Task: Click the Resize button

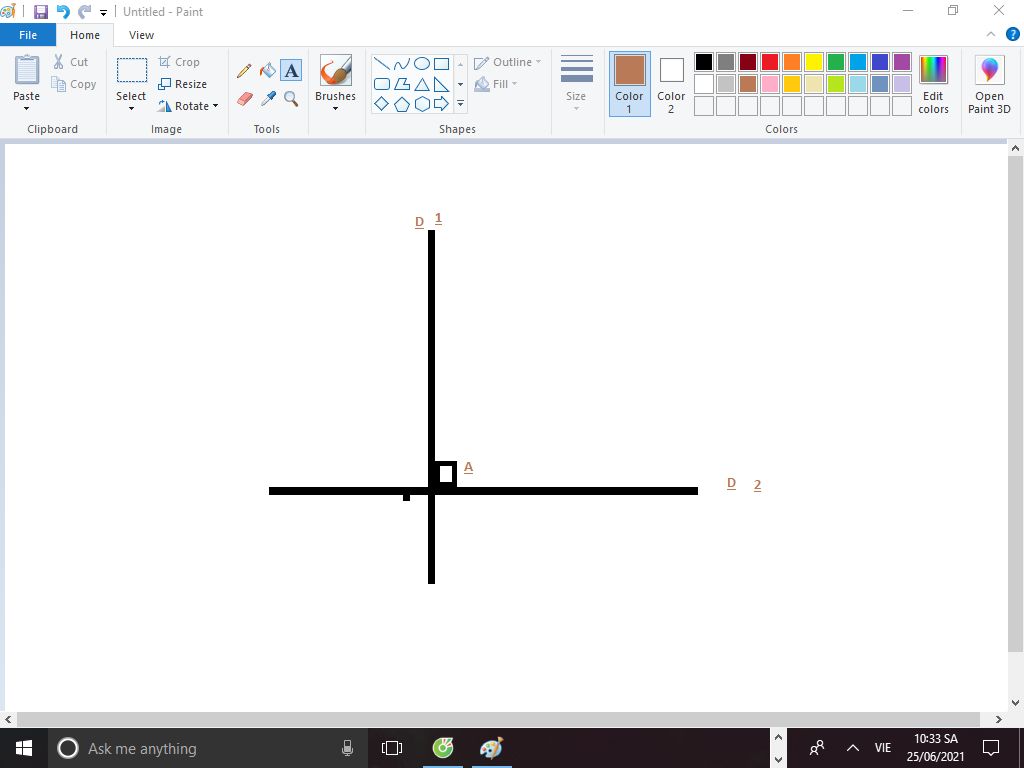Action: click(182, 84)
